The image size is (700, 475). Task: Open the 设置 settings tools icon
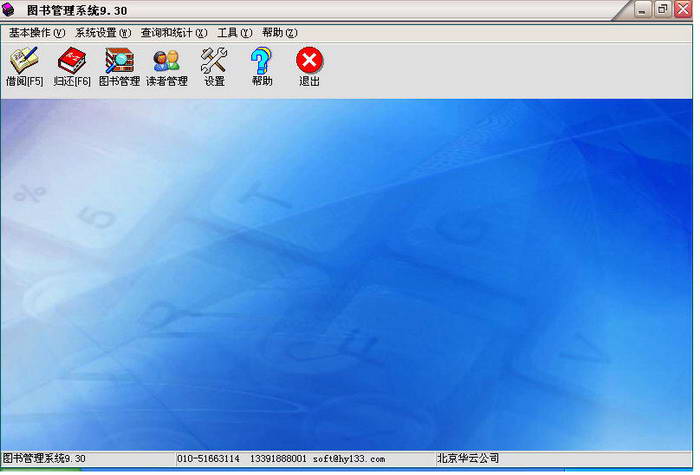tap(214, 67)
